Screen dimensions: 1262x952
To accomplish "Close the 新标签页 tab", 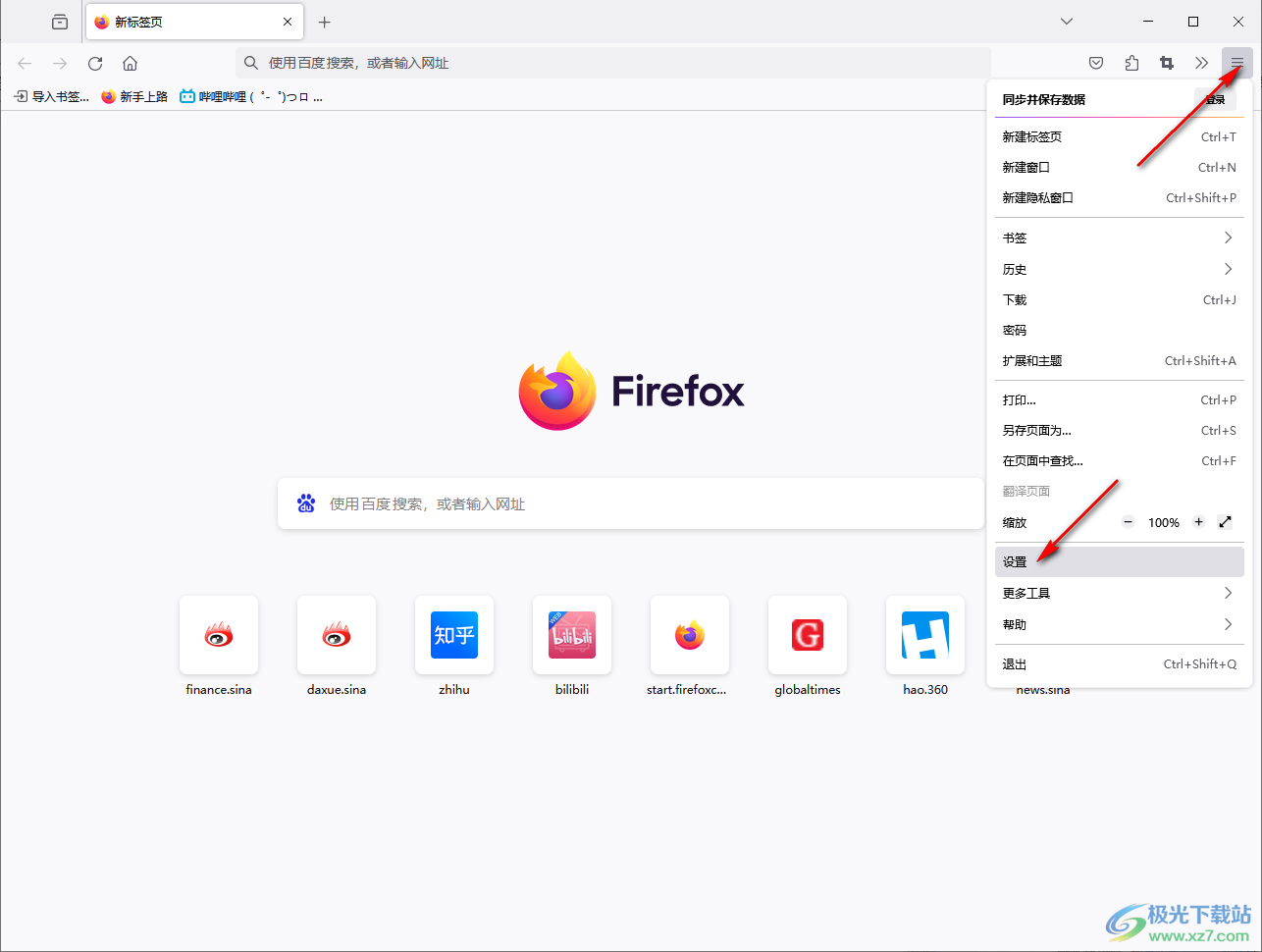I will point(288,22).
